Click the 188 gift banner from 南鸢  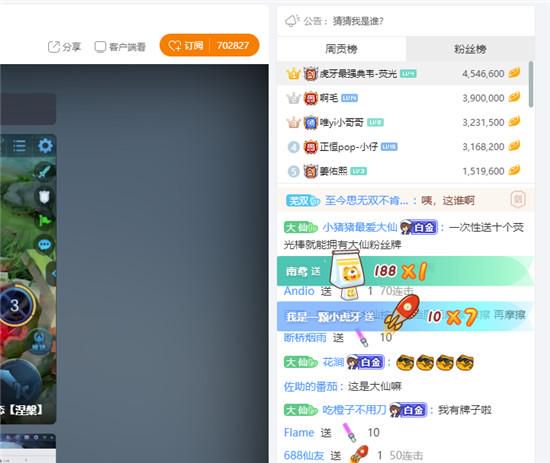(x=405, y=270)
